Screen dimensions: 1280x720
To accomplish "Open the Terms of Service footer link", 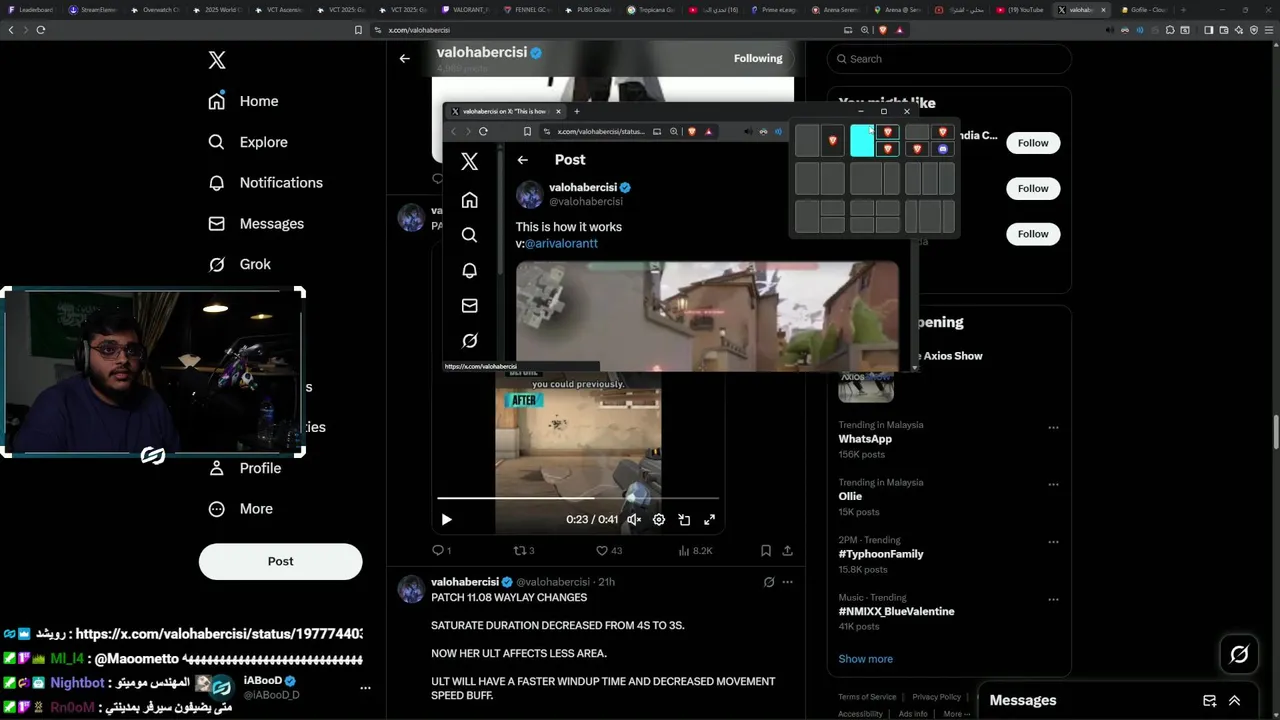I will (x=868, y=697).
